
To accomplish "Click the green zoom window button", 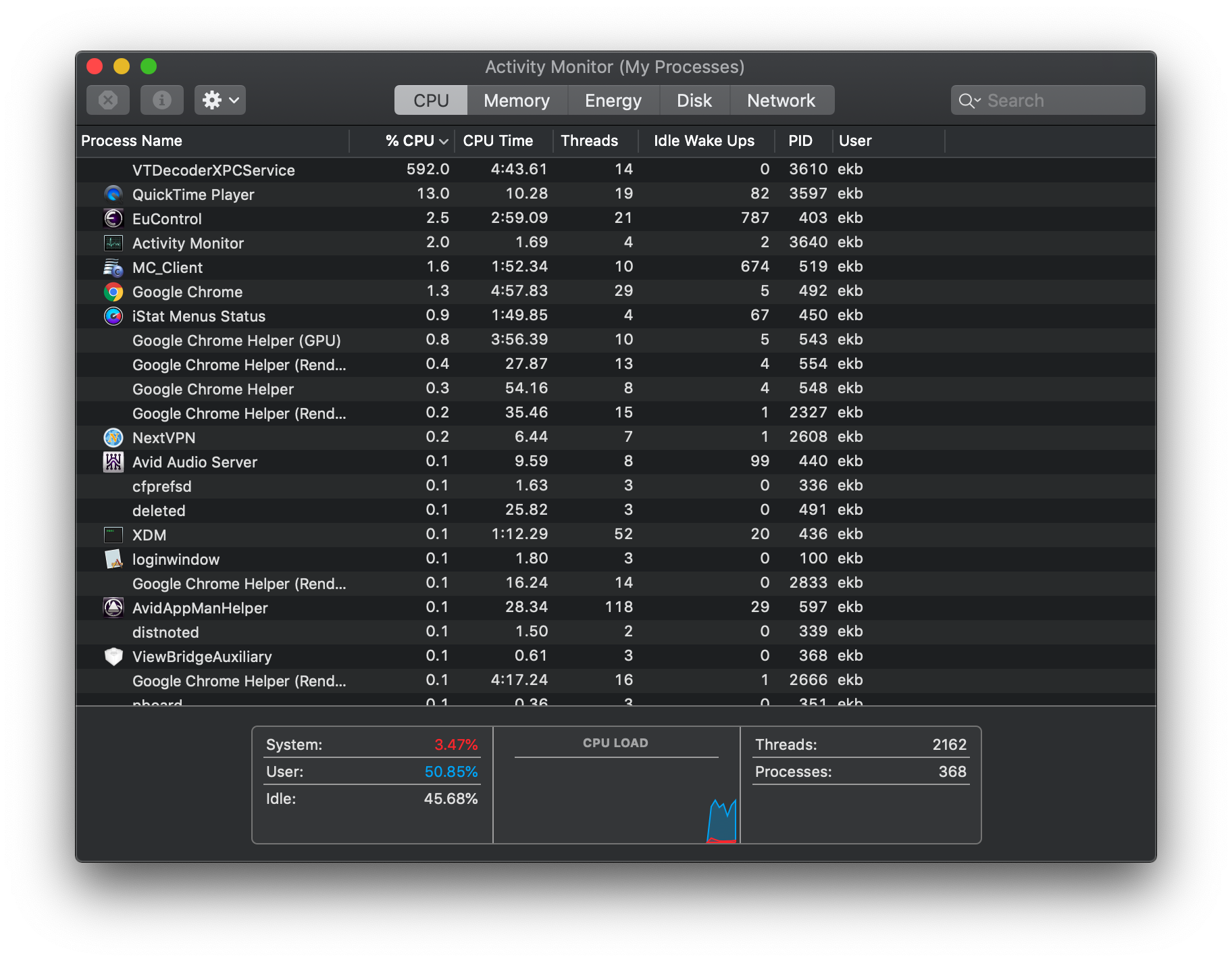I will [149, 66].
